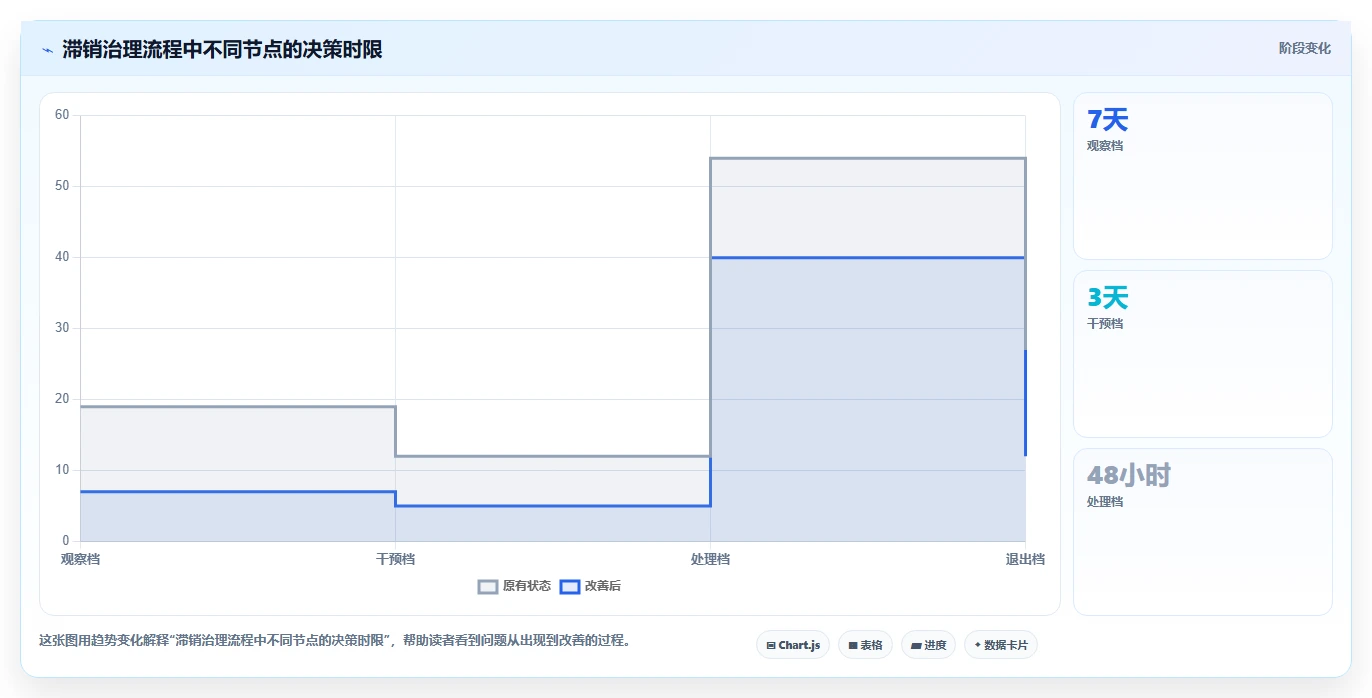Open the 7天 观察档 card
Viewport: 1372px width, 698px height.
point(1202,176)
